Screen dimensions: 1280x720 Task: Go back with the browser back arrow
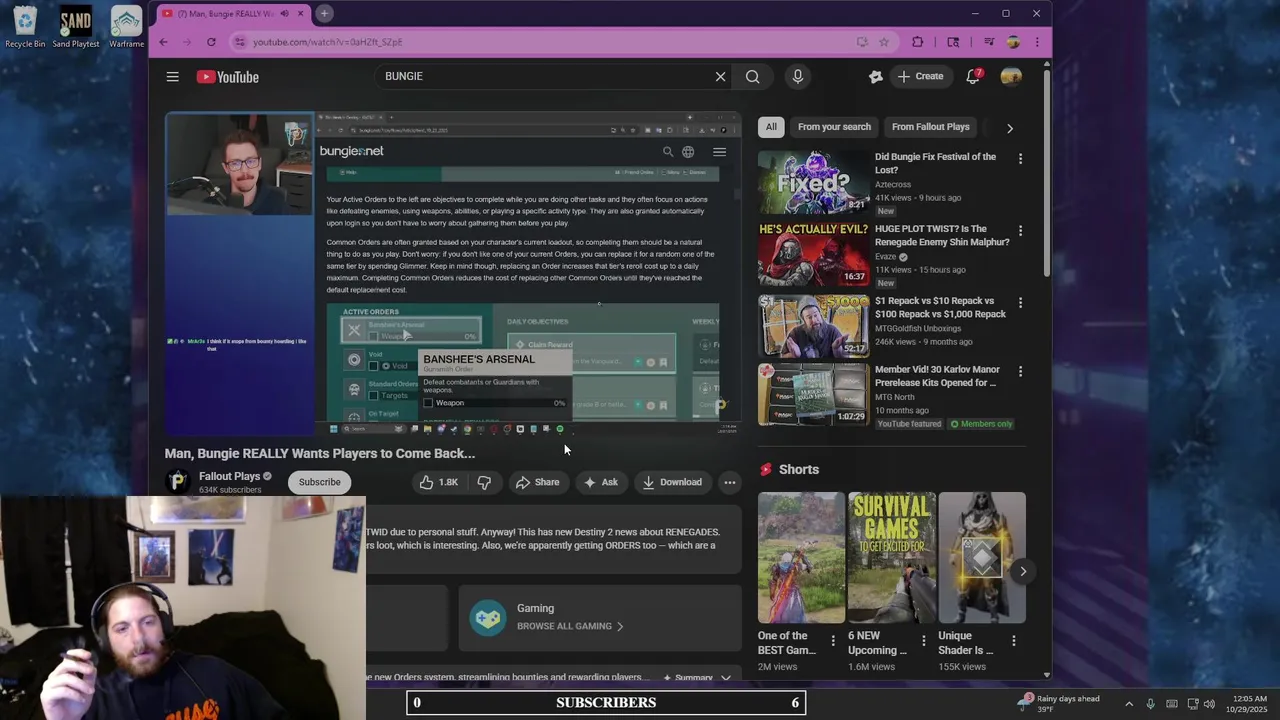point(164,42)
